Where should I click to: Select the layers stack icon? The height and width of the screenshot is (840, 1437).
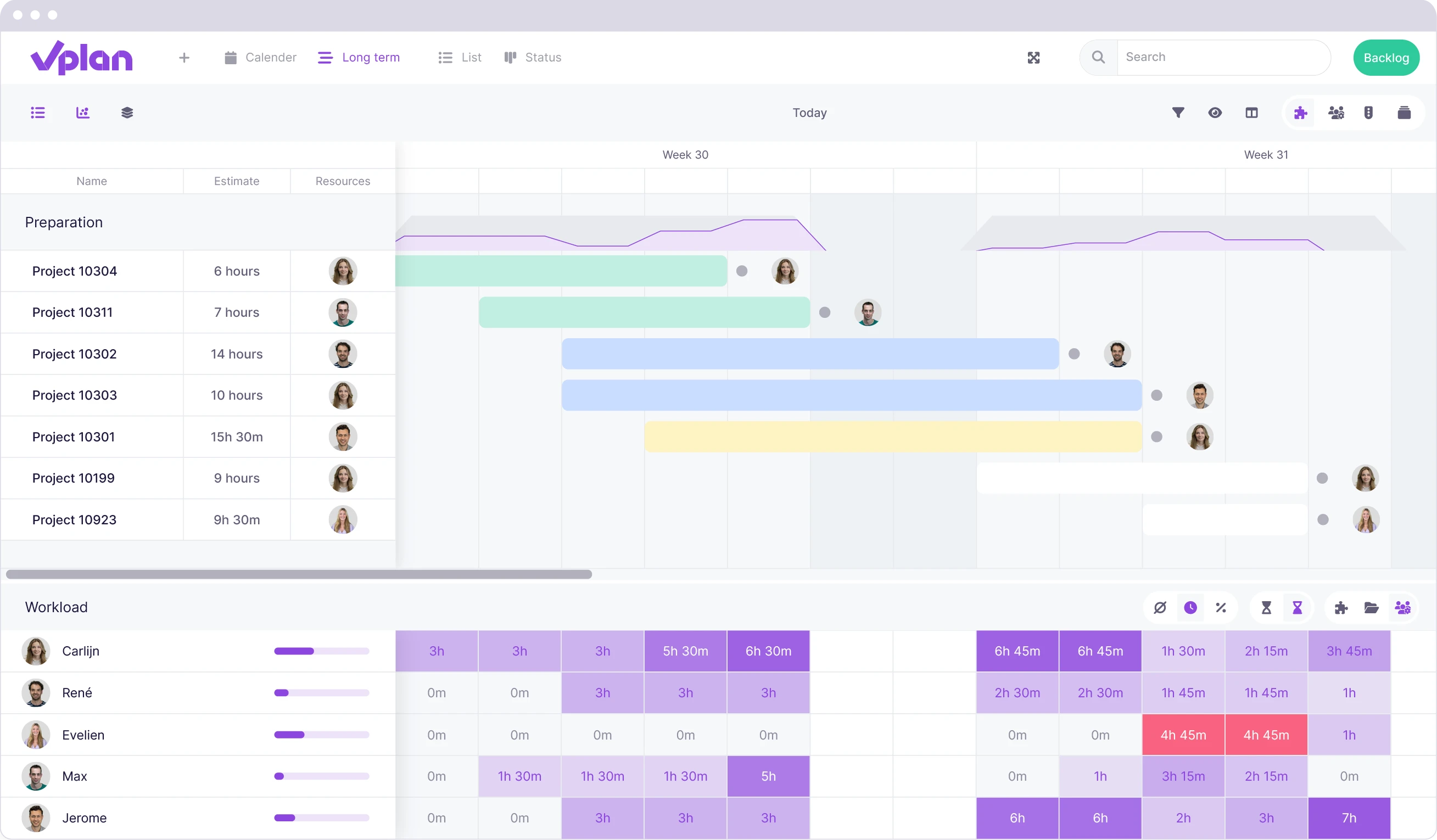click(128, 113)
